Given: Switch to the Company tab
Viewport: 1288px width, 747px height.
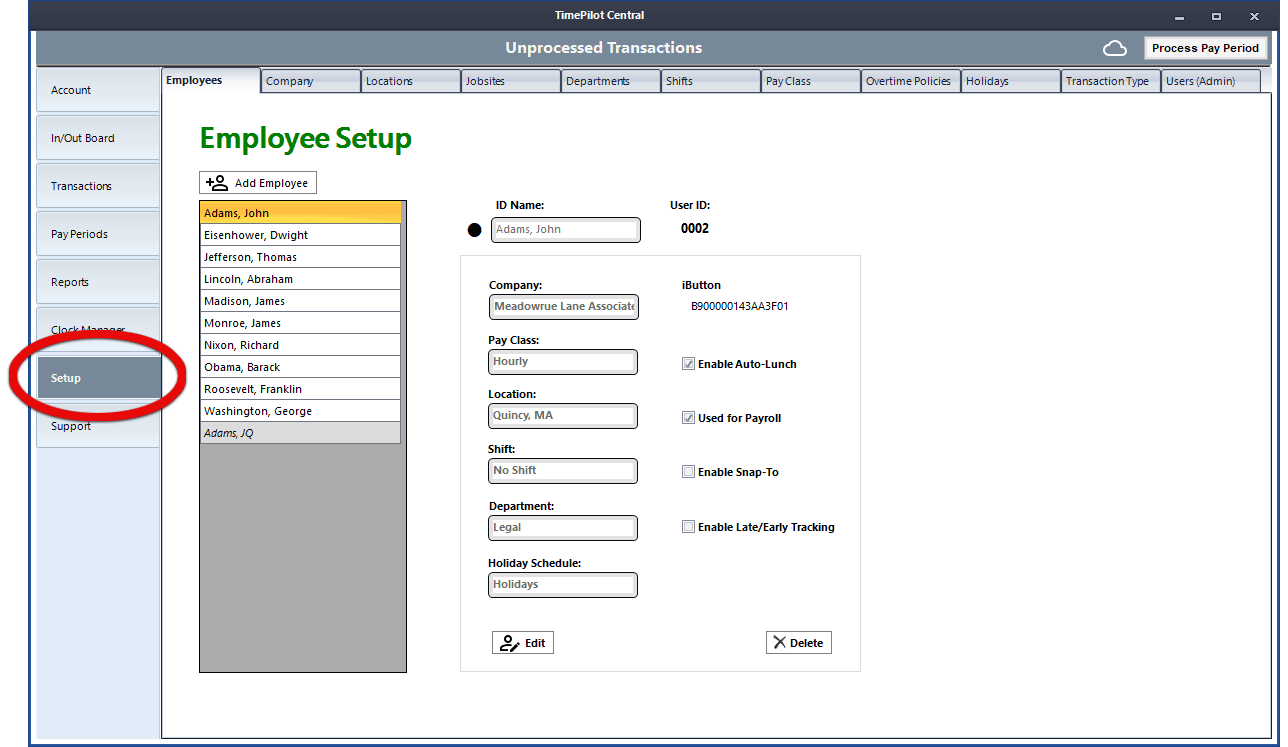Looking at the screenshot, I should (x=310, y=80).
